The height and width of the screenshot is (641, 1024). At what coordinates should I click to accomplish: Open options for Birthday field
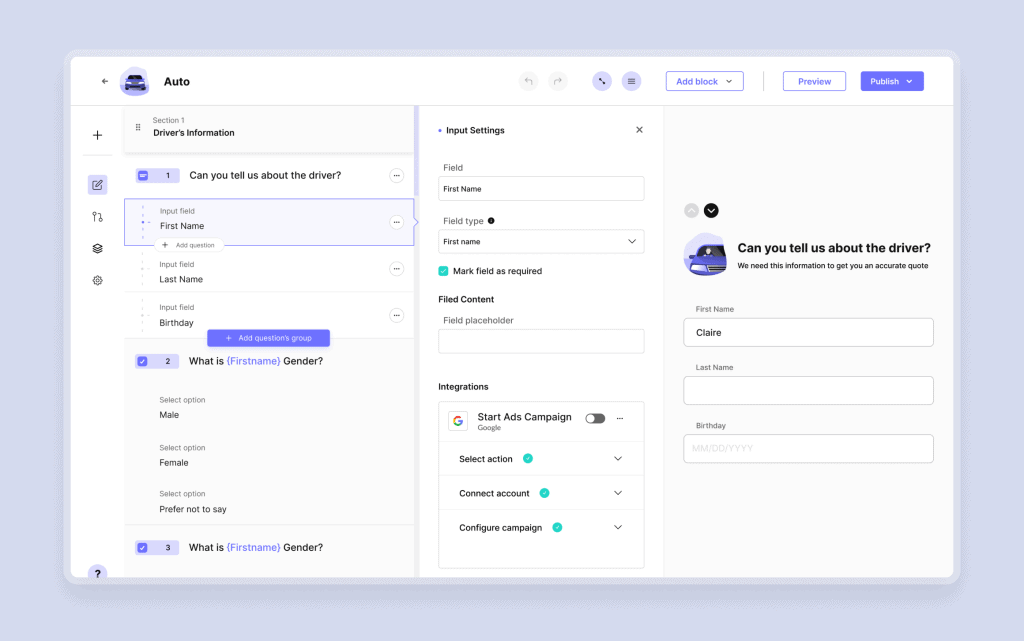(x=396, y=315)
